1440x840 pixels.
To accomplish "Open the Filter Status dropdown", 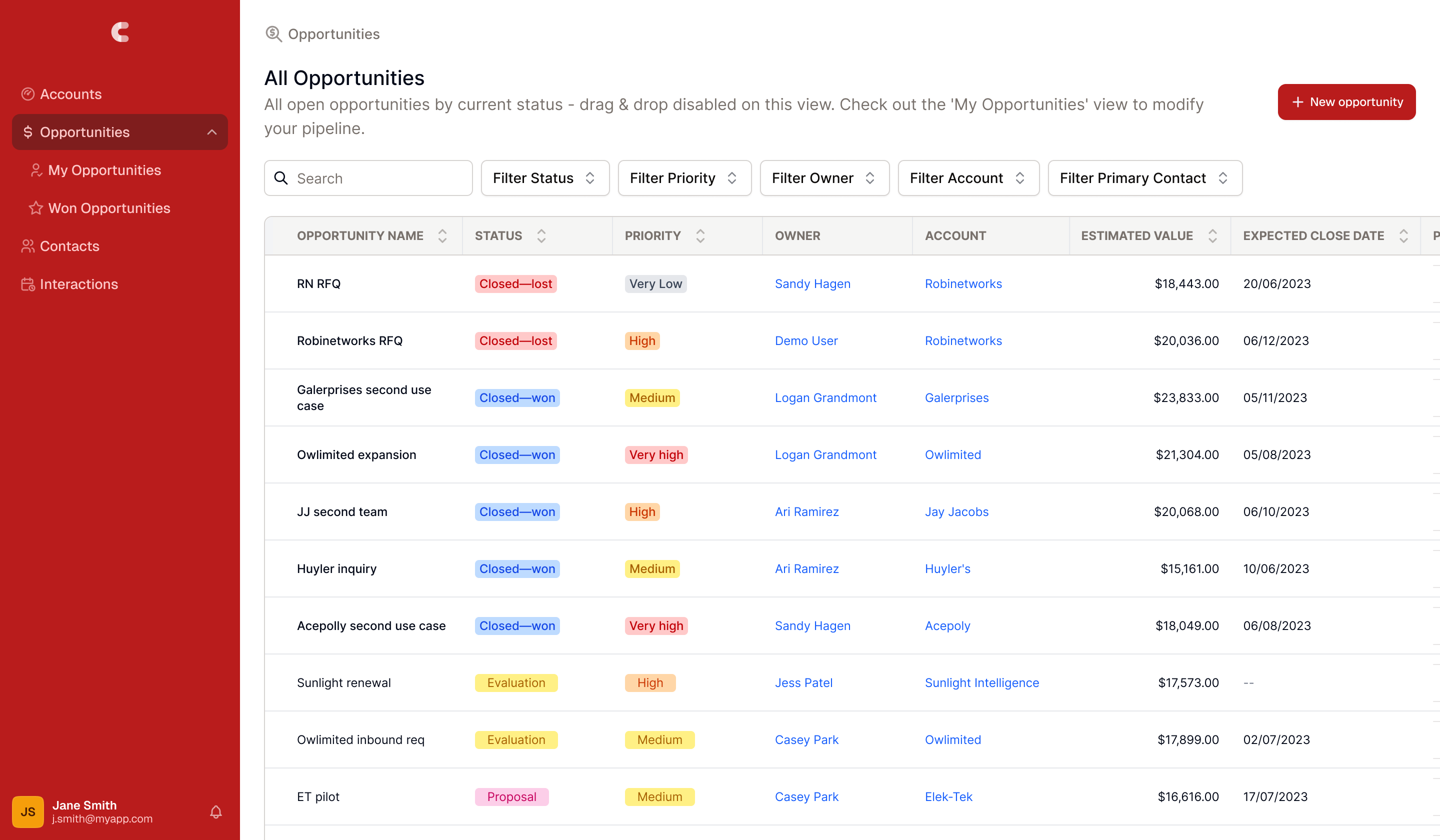I will pyautogui.click(x=544, y=178).
